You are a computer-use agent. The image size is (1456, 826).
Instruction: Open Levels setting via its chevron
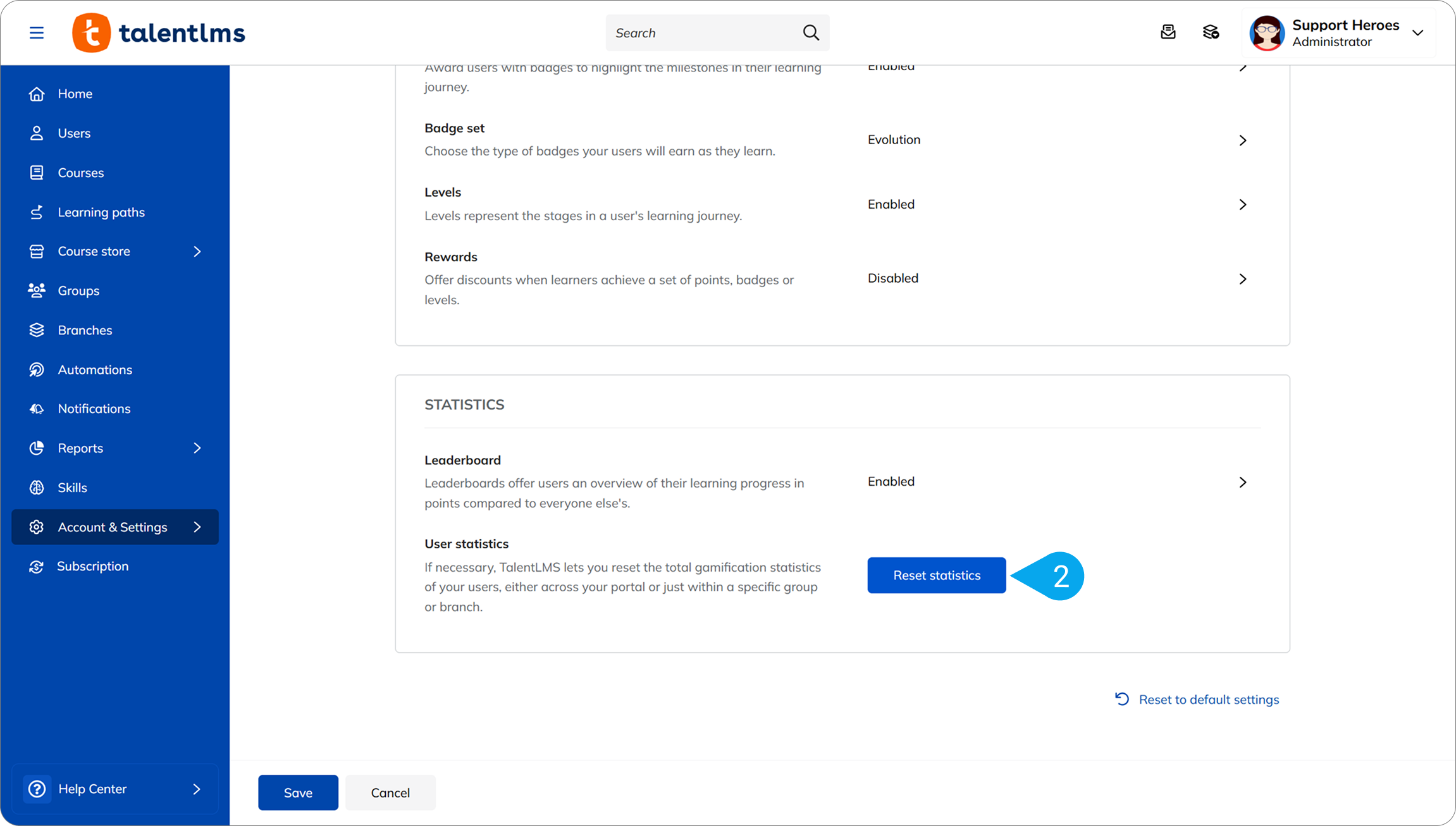pyautogui.click(x=1243, y=204)
